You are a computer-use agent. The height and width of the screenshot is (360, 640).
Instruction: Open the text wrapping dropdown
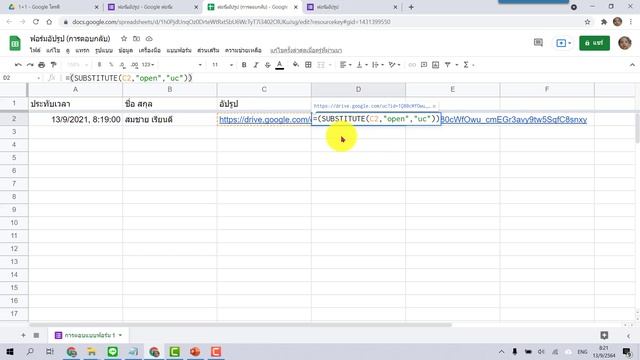pyautogui.click(x=377, y=65)
